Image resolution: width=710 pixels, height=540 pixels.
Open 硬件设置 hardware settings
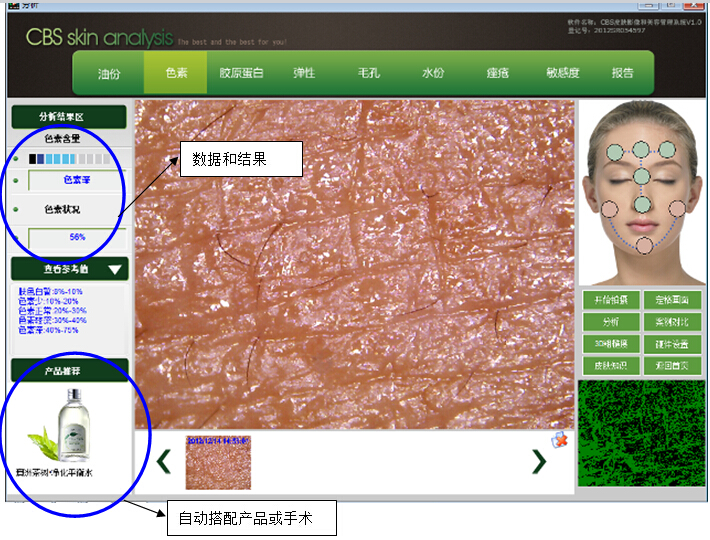(x=672, y=344)
